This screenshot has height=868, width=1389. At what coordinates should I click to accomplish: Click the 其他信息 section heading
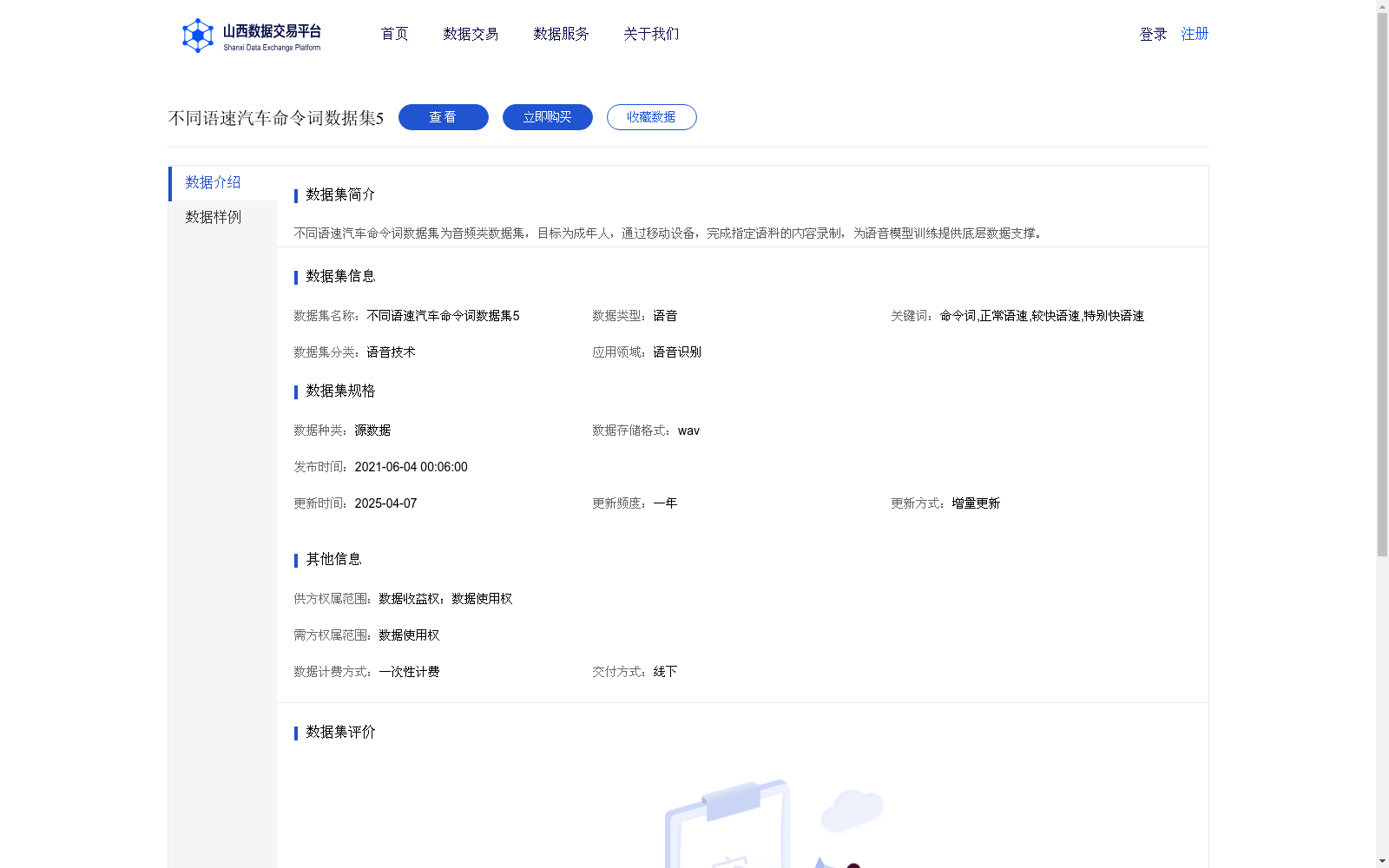(x=333, y=559)
